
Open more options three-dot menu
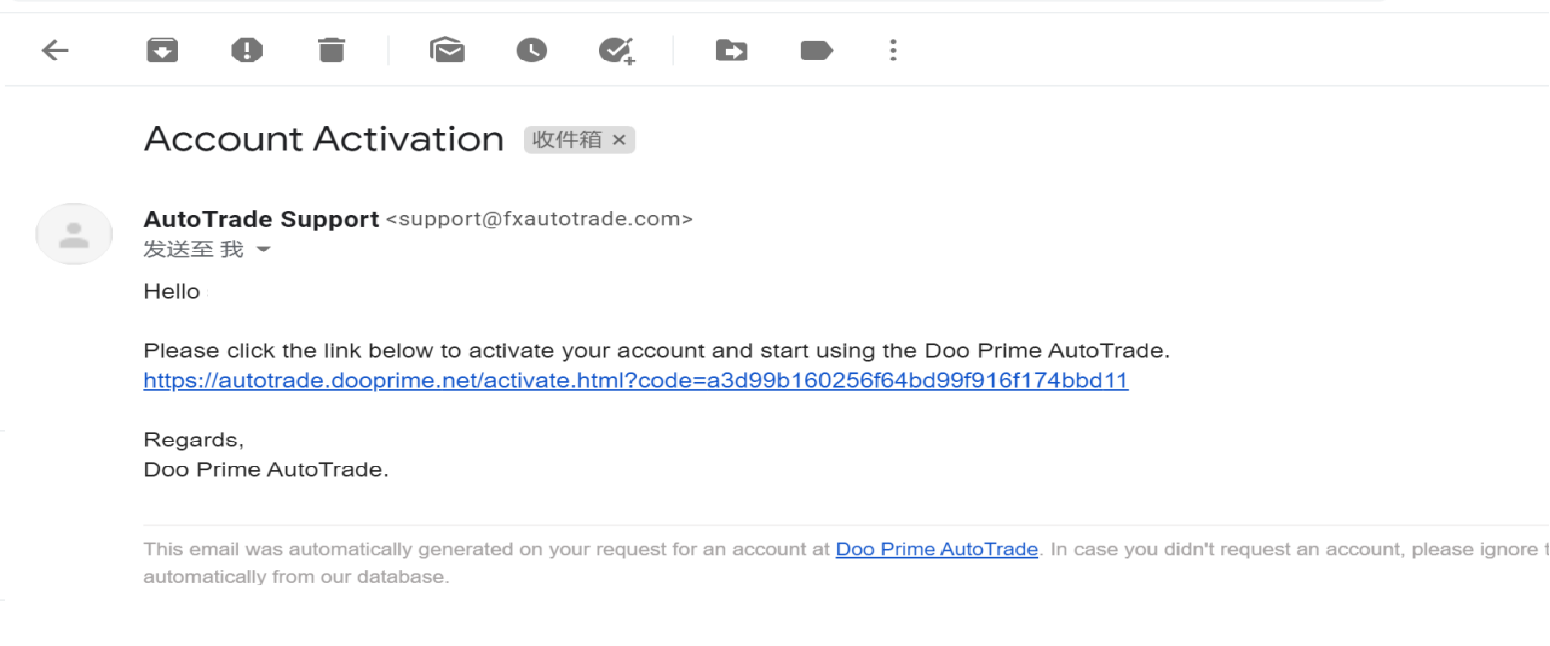(x=893, y=50)
